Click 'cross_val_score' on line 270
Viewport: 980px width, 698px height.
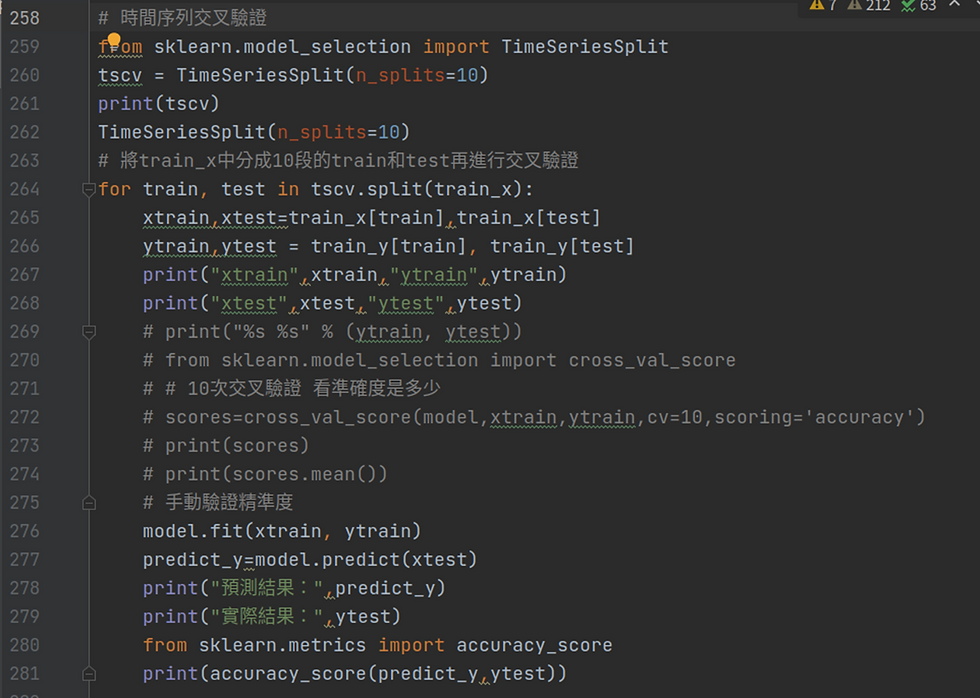(652, 360)
